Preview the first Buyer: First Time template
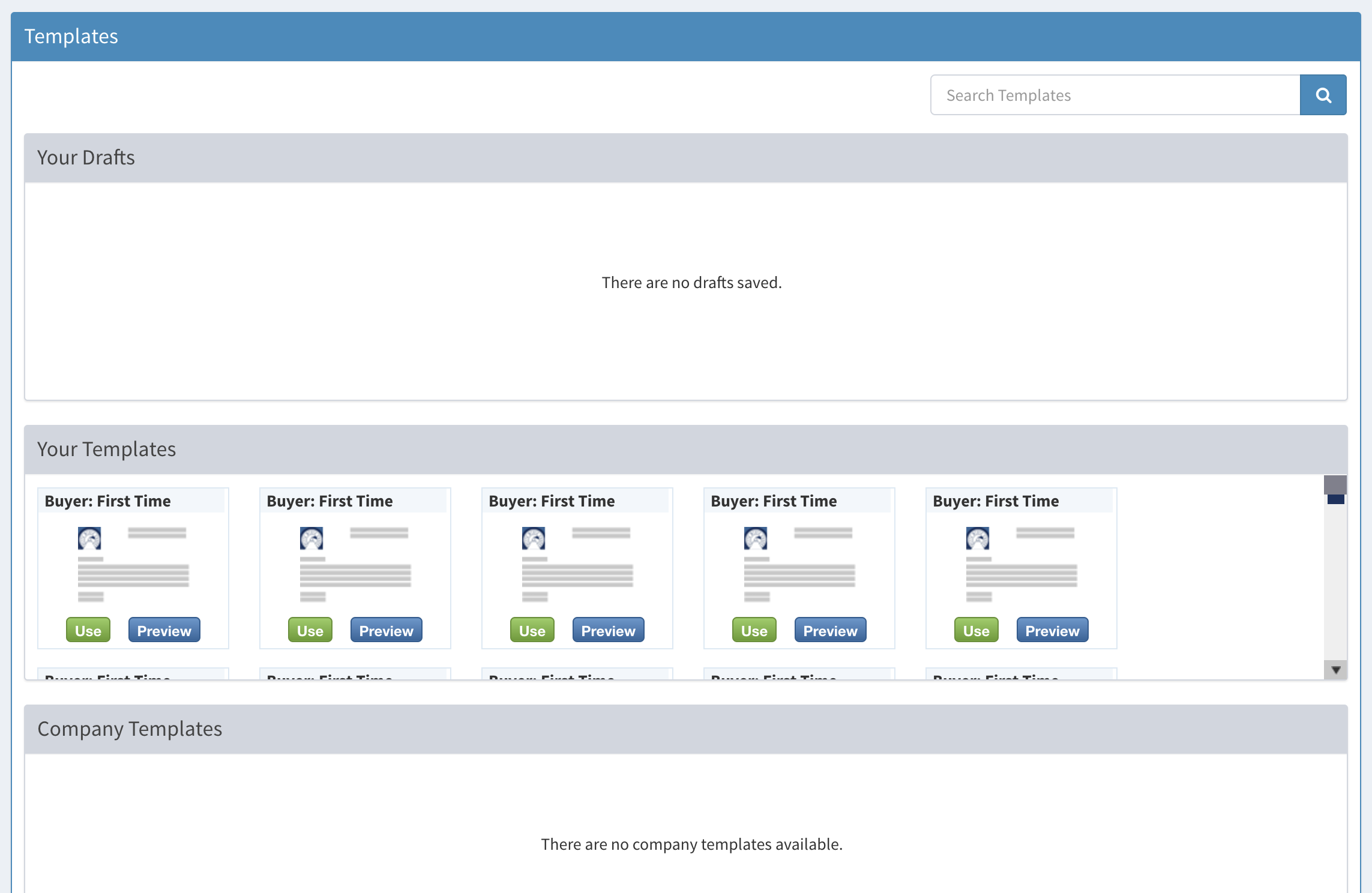Image resolution: width=1372 pixels, height=893 pixels. click(164, 630)
